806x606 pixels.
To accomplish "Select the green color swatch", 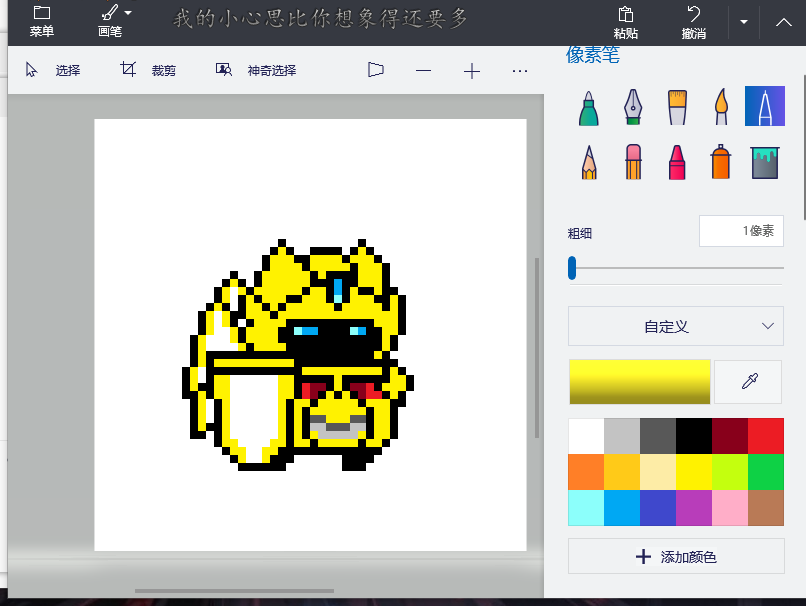I will click(766, 472).
